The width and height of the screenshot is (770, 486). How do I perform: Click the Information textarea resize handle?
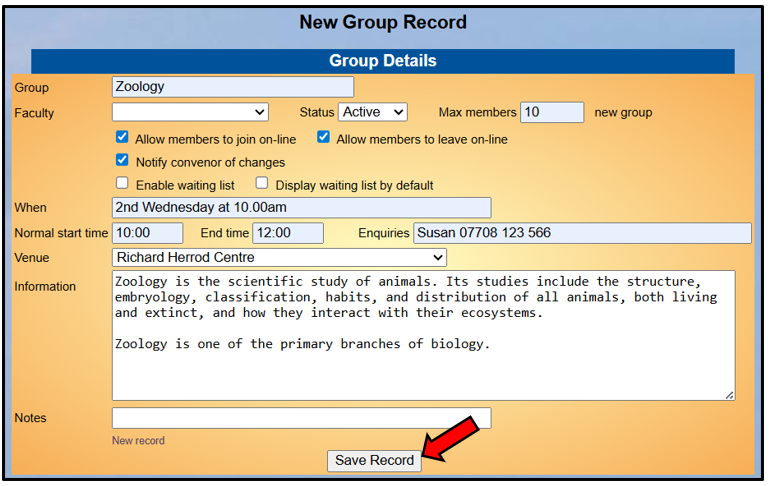click(x=730, y=395)
